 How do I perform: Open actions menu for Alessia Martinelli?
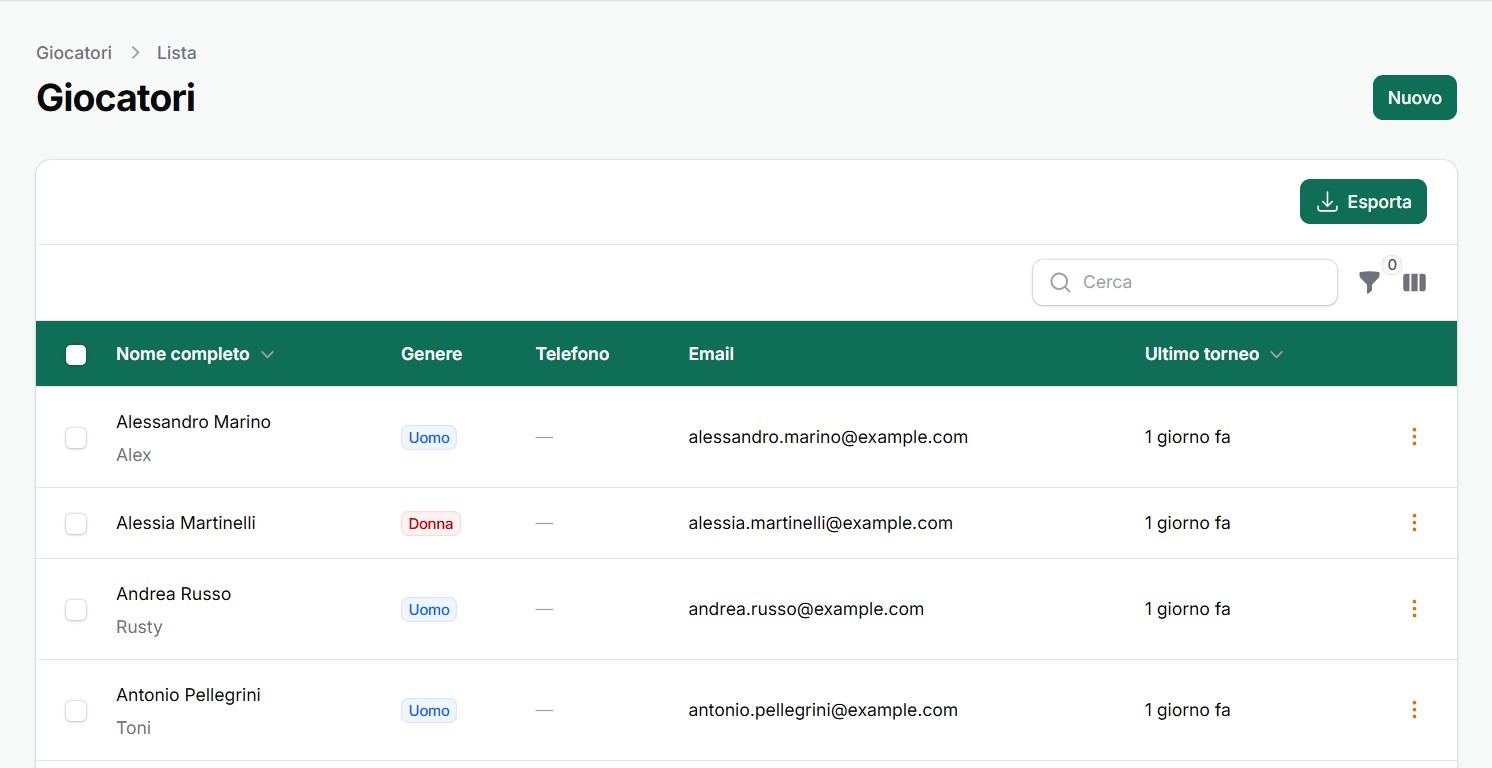1414,523
